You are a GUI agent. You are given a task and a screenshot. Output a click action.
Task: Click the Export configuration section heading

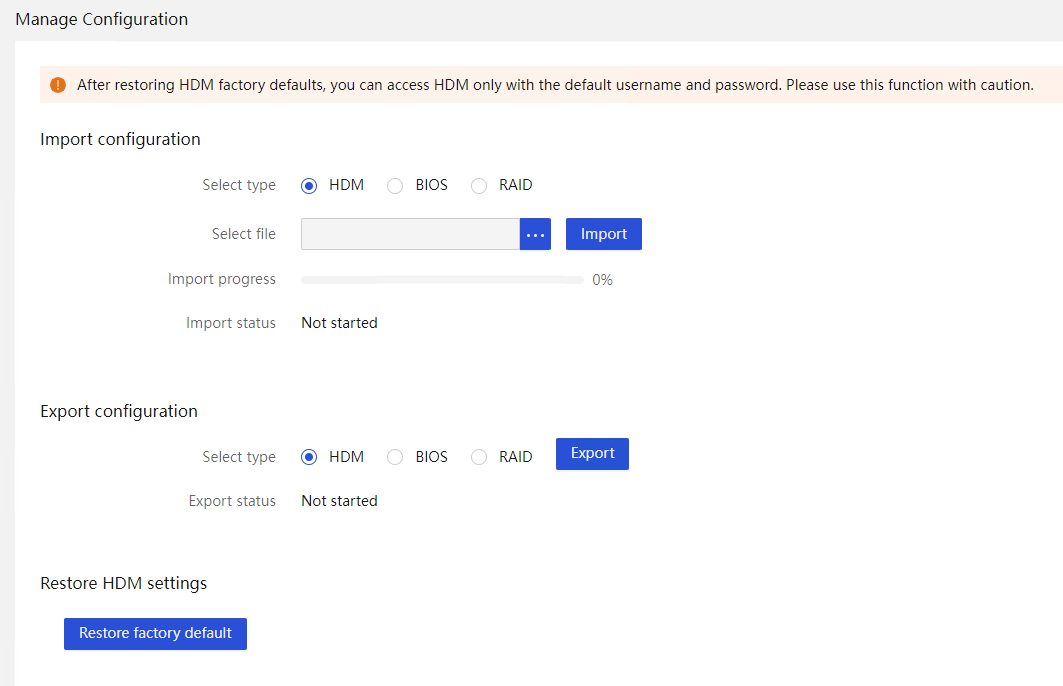tap(119, 411)
